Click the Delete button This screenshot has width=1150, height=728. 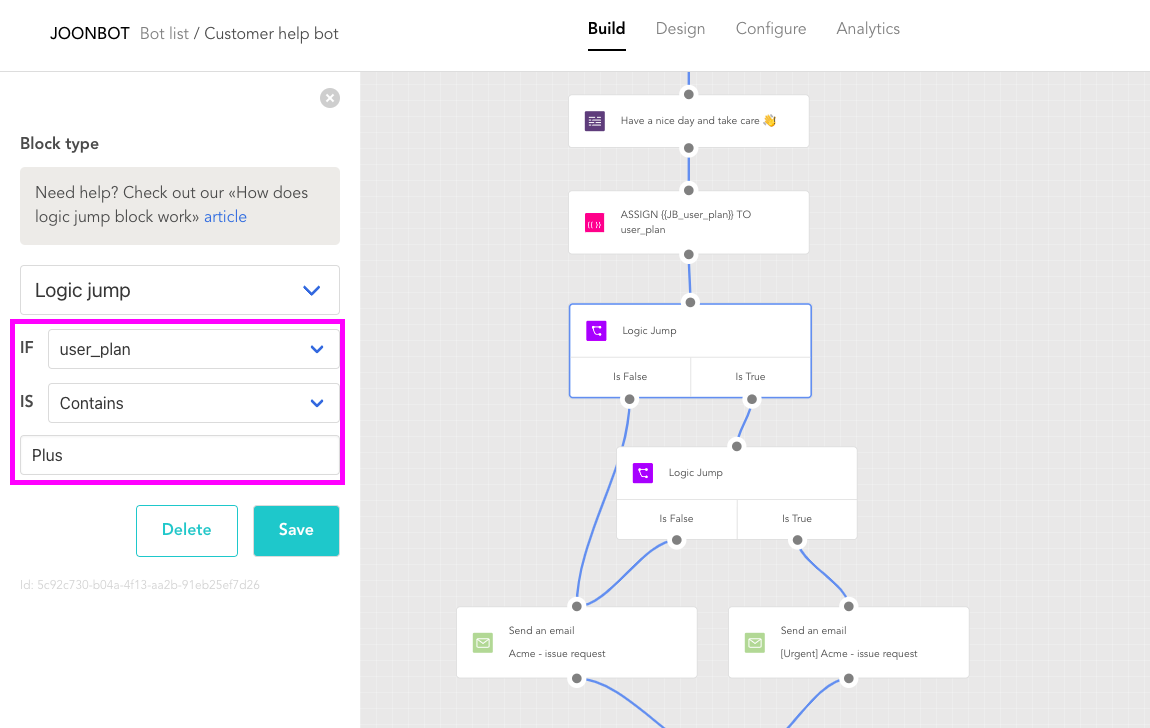(x=187, y=530)
